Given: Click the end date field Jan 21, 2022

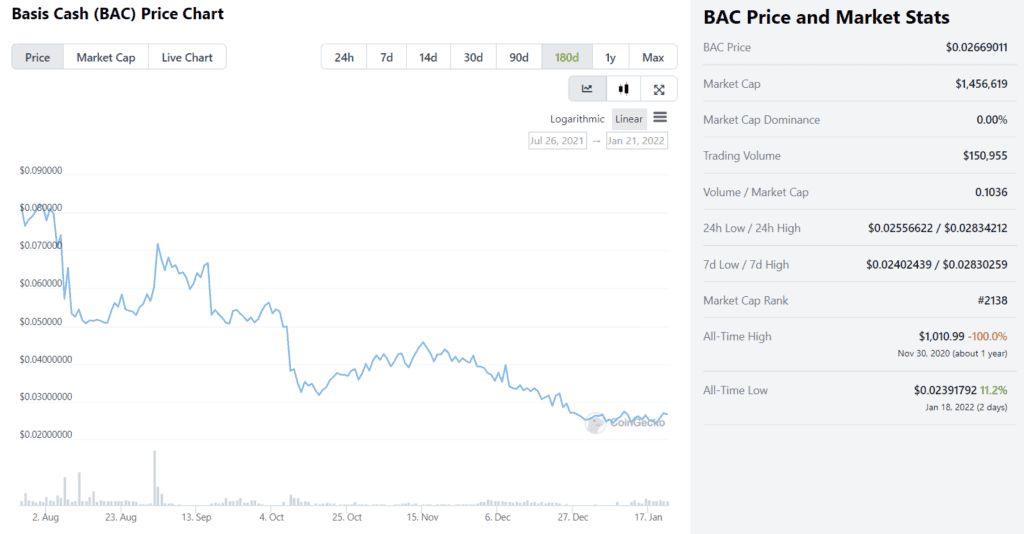Looking at the screenshot, I should pos(636,141).
